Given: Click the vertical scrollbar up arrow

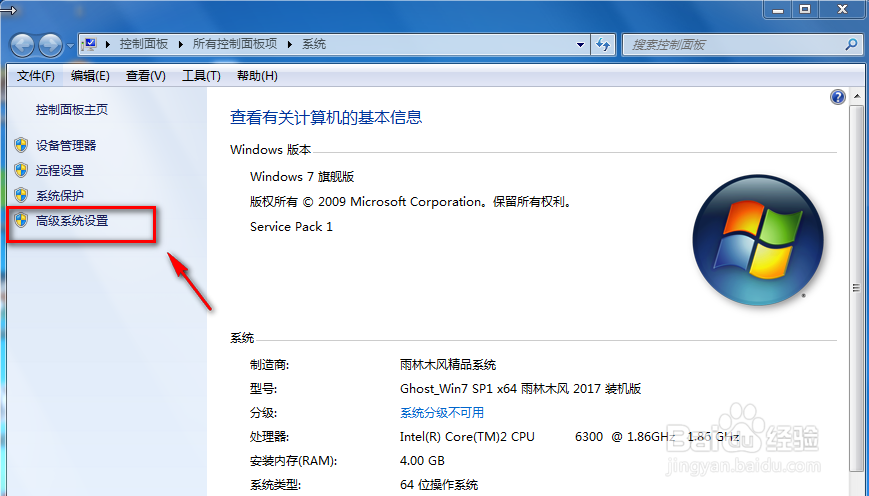Looking at the screenshot, I should 857,96.
